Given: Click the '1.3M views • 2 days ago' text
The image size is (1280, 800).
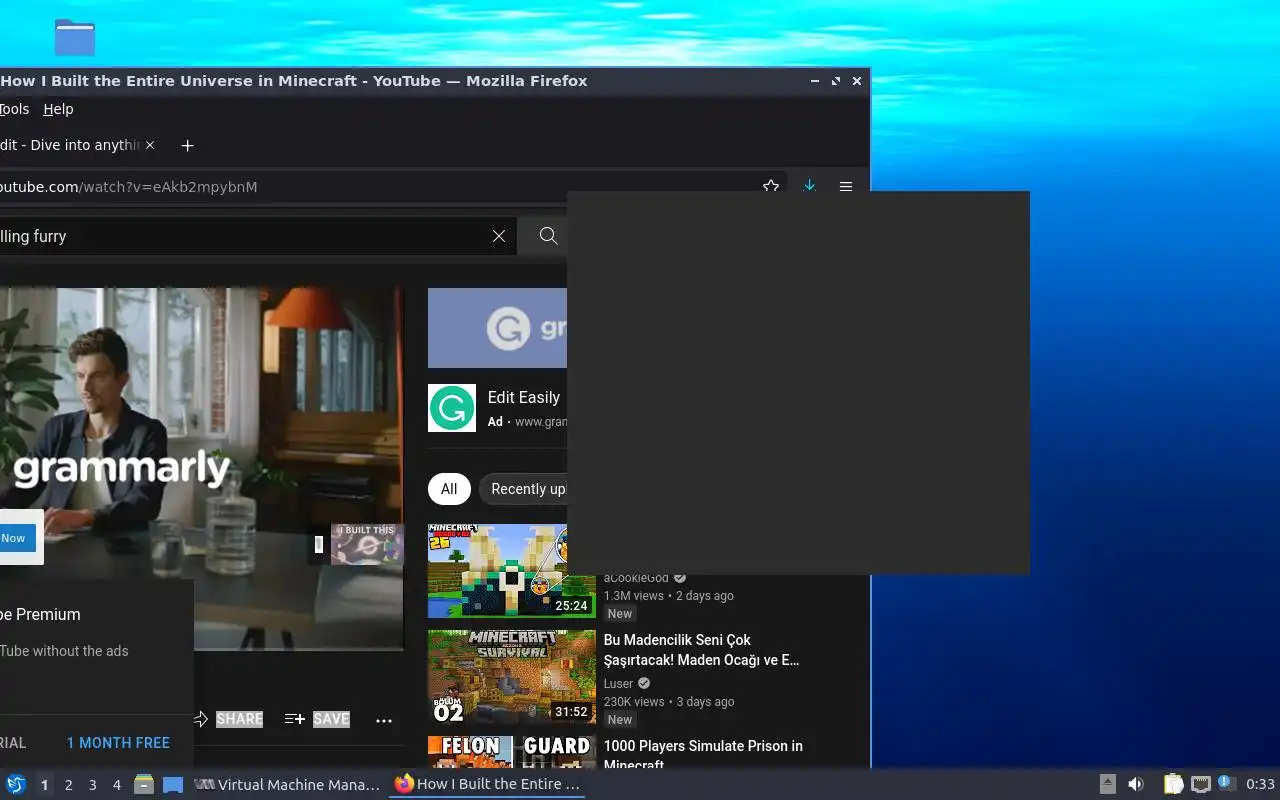Looking at the screenshot, I should coord(668,595).
